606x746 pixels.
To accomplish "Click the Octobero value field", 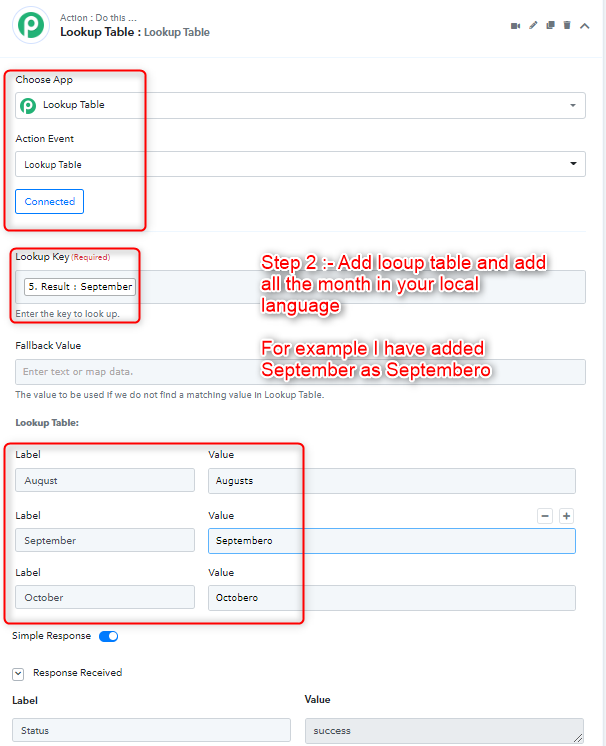I will tap(391, 598).
